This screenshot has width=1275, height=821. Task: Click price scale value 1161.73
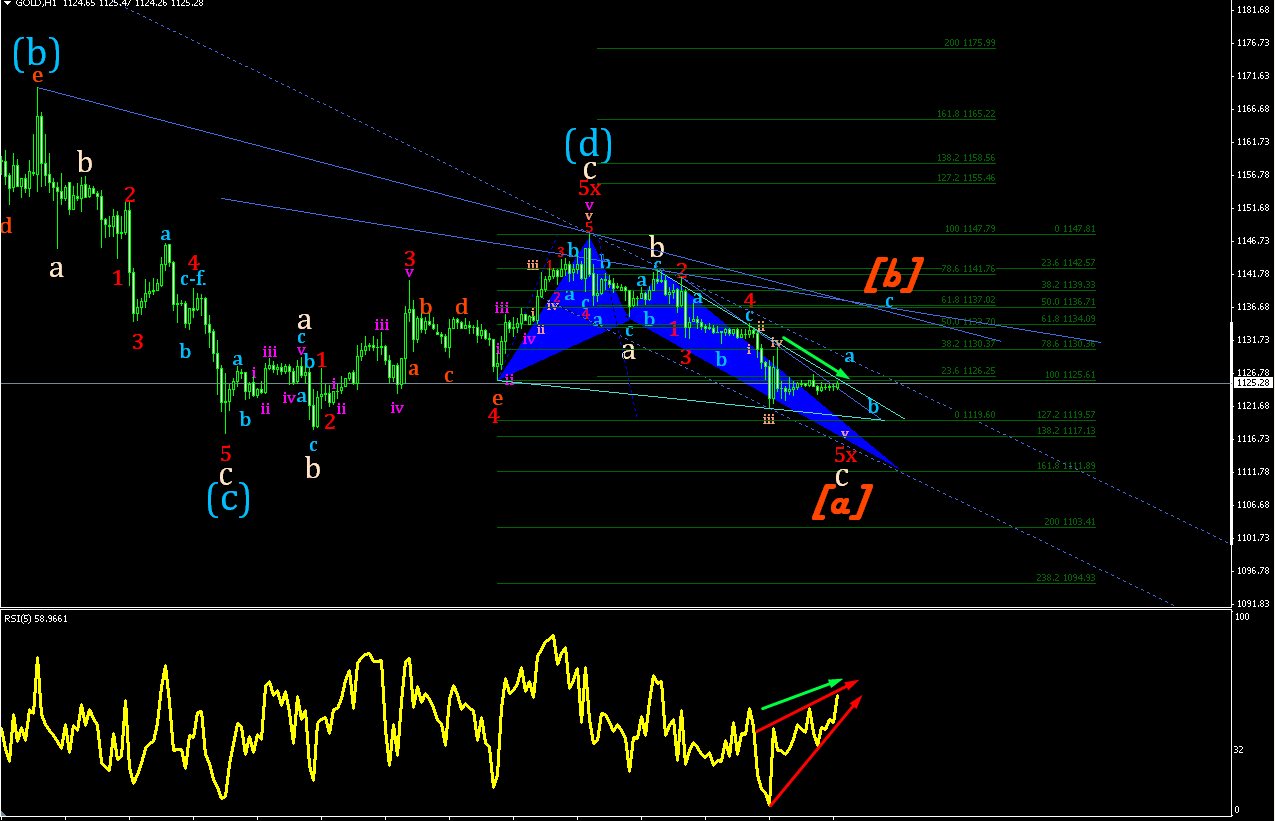(1252, 142)
